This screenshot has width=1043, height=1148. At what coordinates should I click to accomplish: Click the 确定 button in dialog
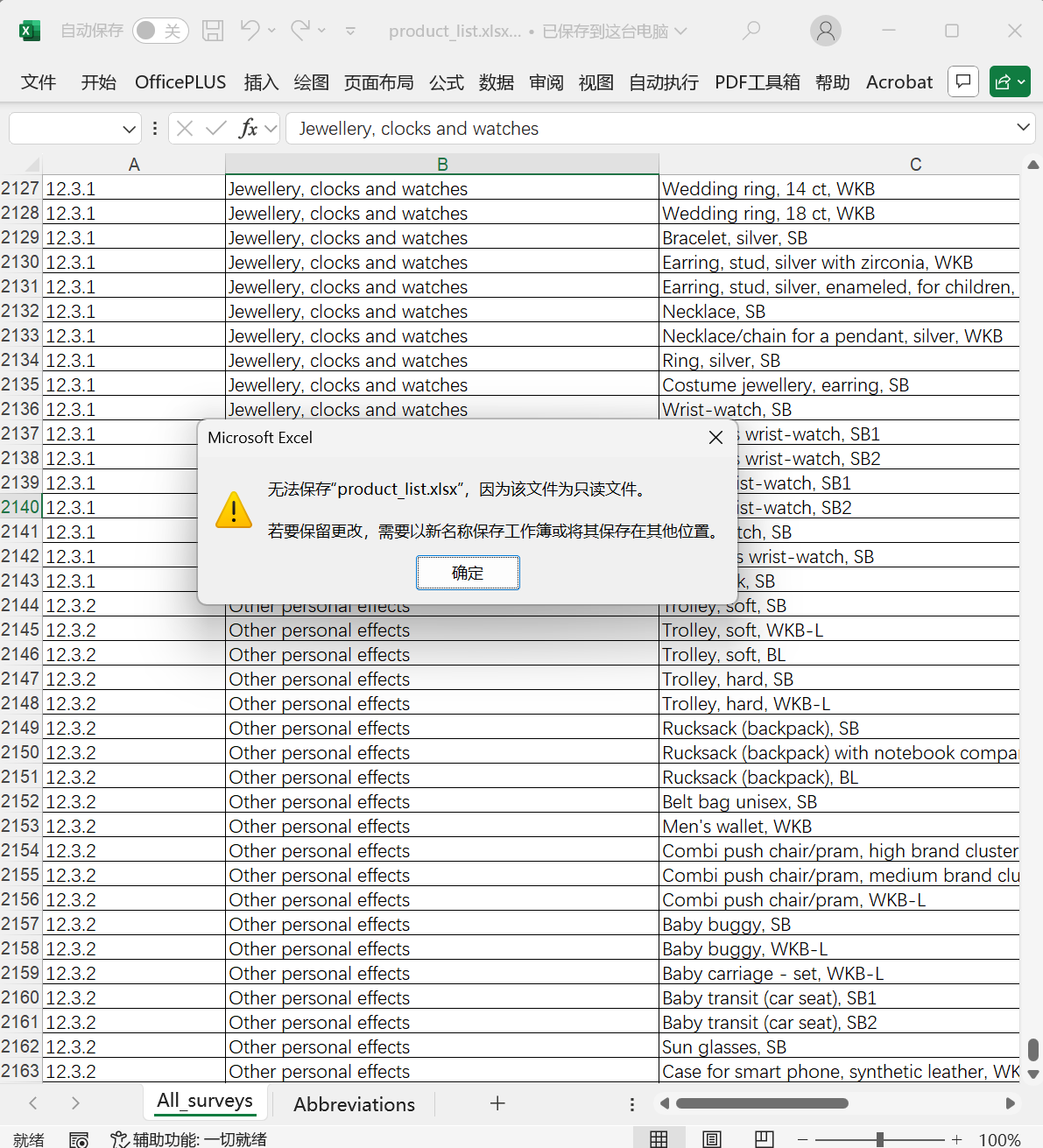pos(468,573)
